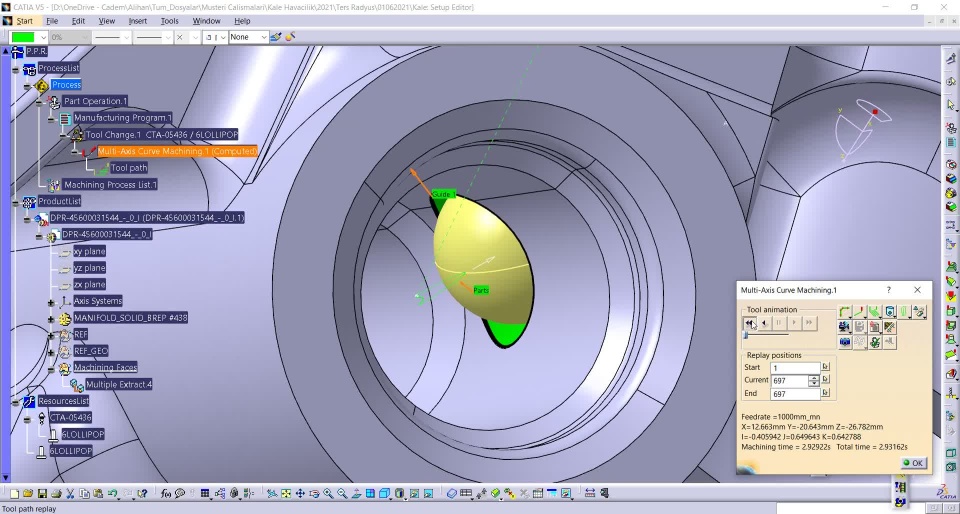Collapse the ResourcesList tree node
The height and width of the screenshot is (514, 960).
pos(15,401)
